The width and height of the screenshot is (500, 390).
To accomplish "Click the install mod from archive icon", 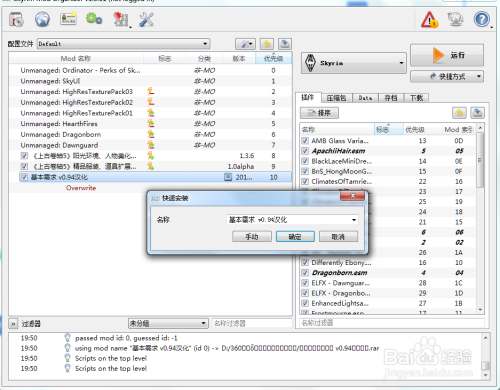I will pos(16,19).
